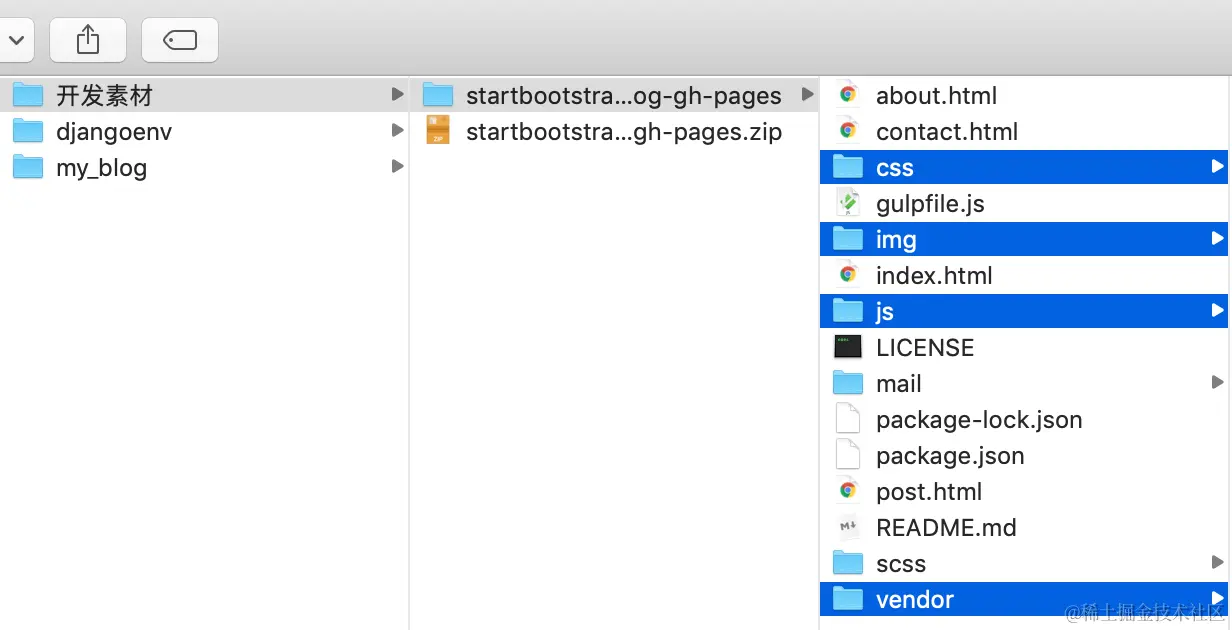
Task: Click the Edit Tags toolbar button
Action: tap(180, 40)
